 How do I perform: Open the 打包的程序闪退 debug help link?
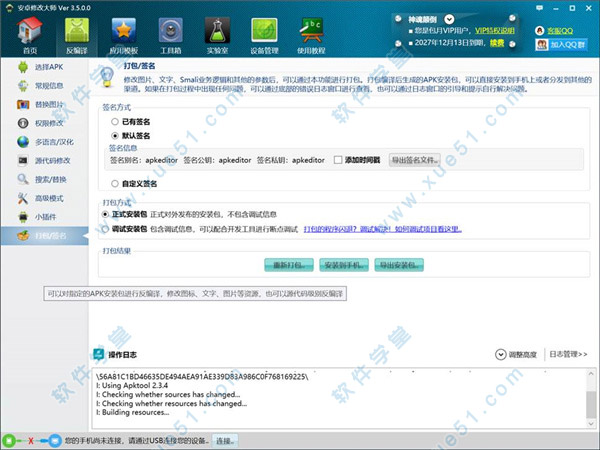click(x=383, y=229)
